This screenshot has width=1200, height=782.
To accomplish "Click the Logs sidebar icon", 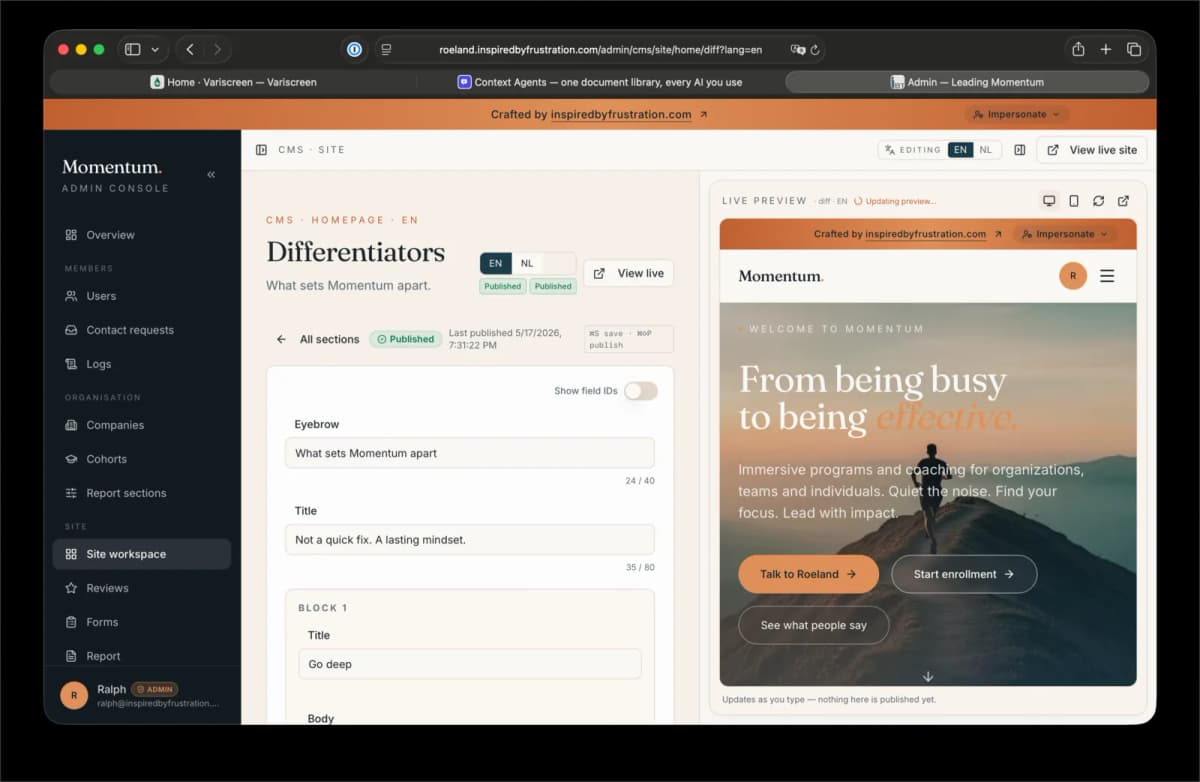I will point(71,364).
